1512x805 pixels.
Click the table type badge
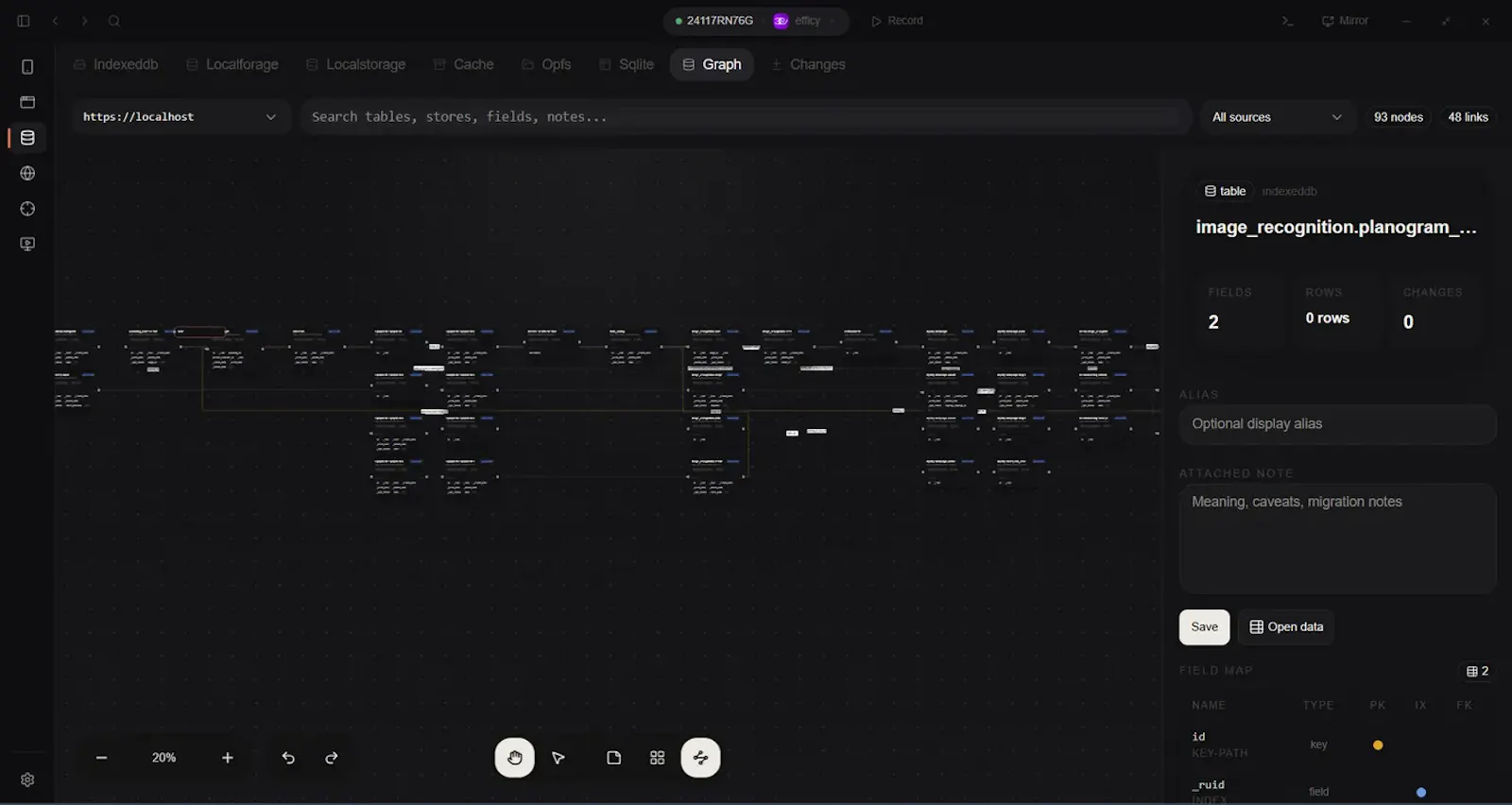[x=1225, y=191]
